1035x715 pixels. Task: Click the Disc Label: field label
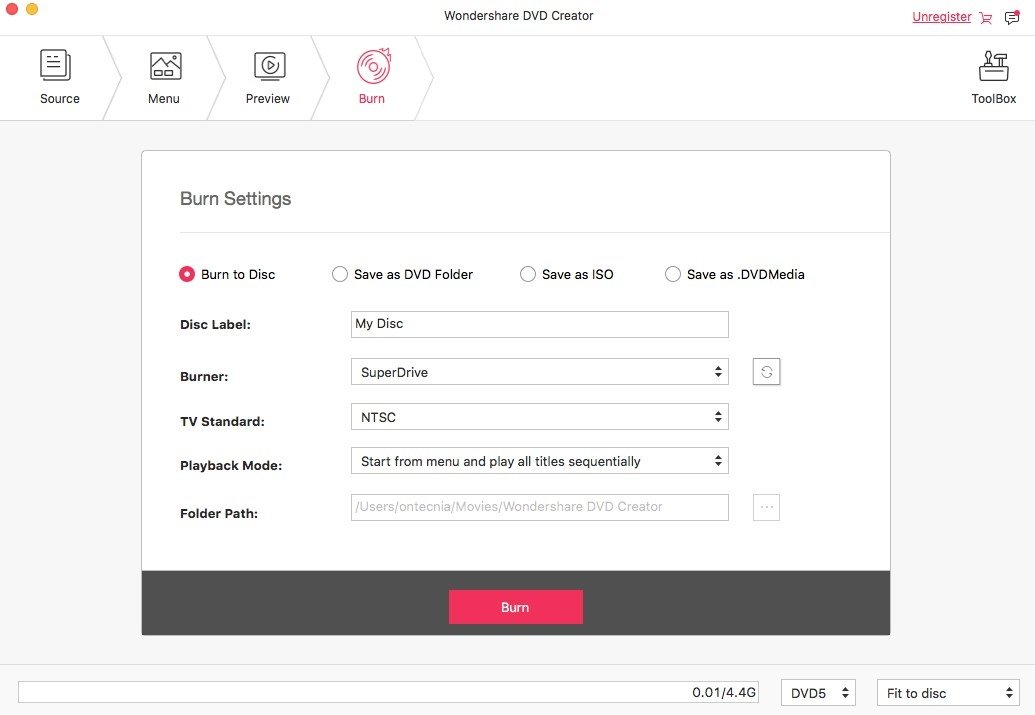(215, 325)
